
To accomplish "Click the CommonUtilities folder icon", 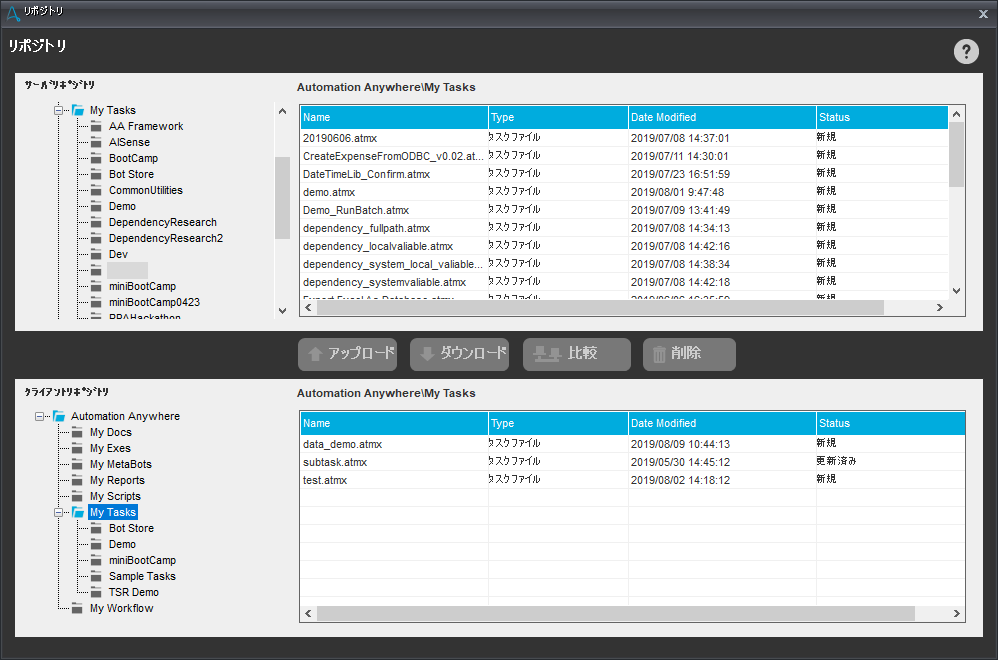I will pos(96,190).
